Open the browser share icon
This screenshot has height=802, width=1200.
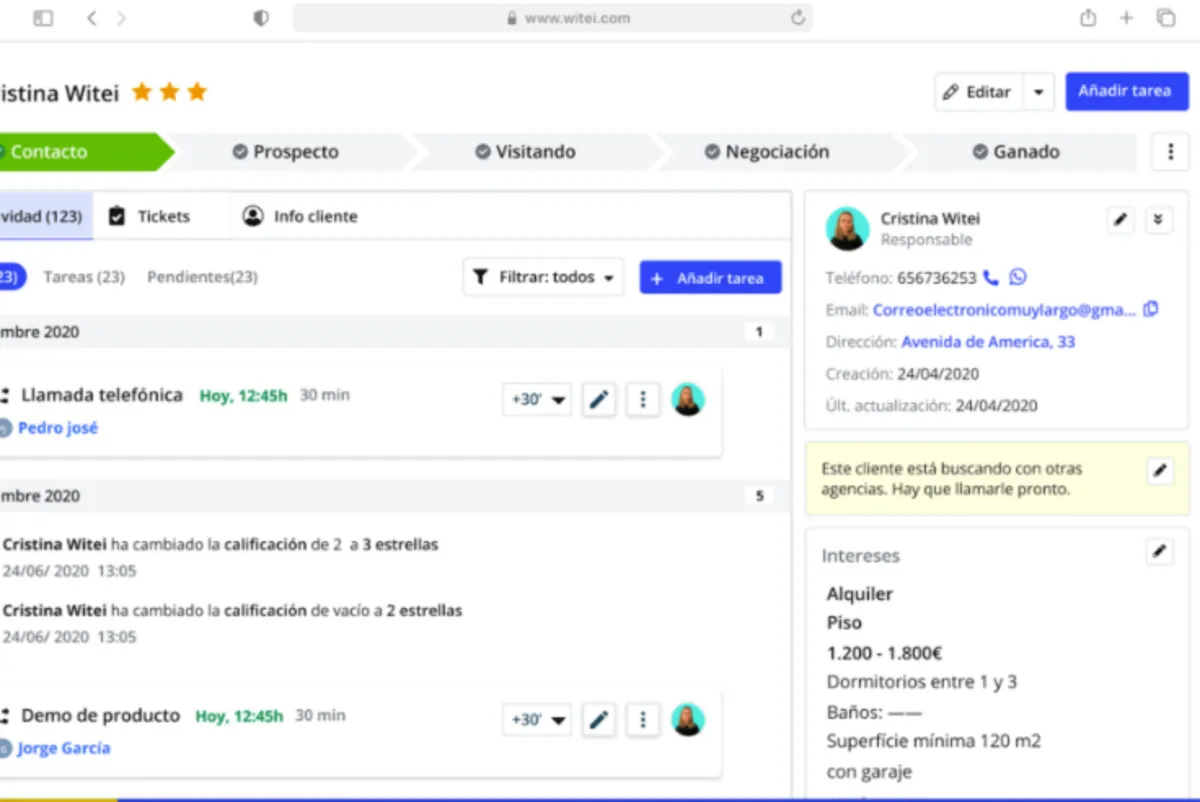[1088, 18]
